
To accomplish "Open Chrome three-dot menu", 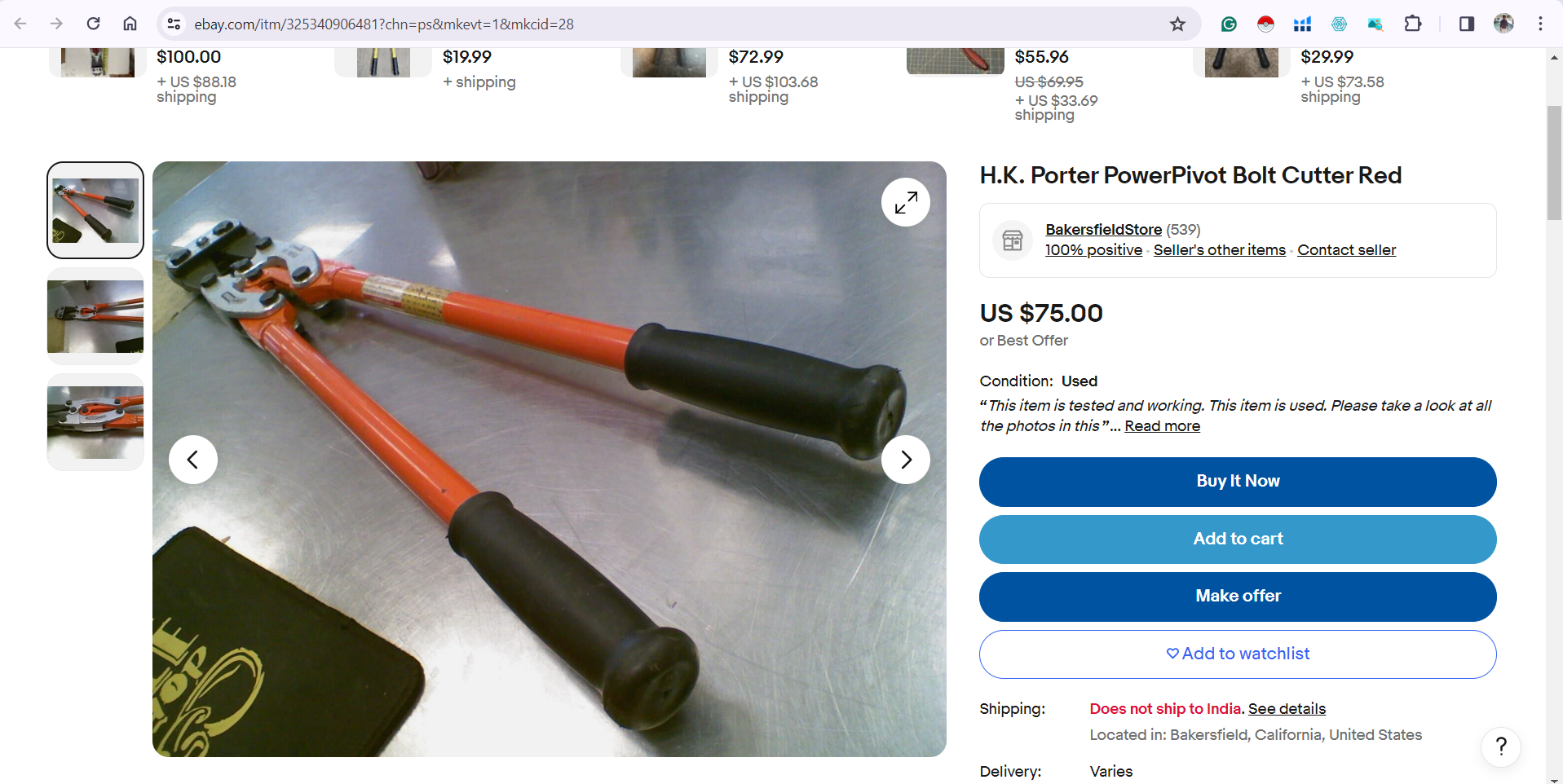I will 1540,24.
